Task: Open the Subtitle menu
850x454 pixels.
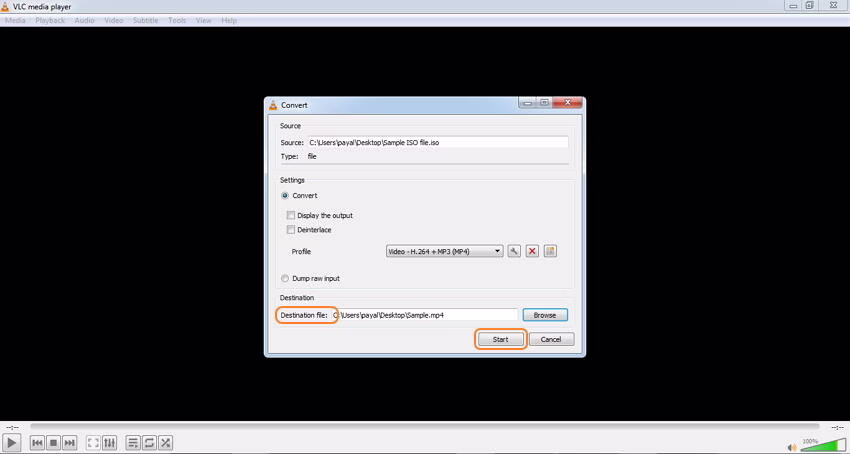Action: 145,21
